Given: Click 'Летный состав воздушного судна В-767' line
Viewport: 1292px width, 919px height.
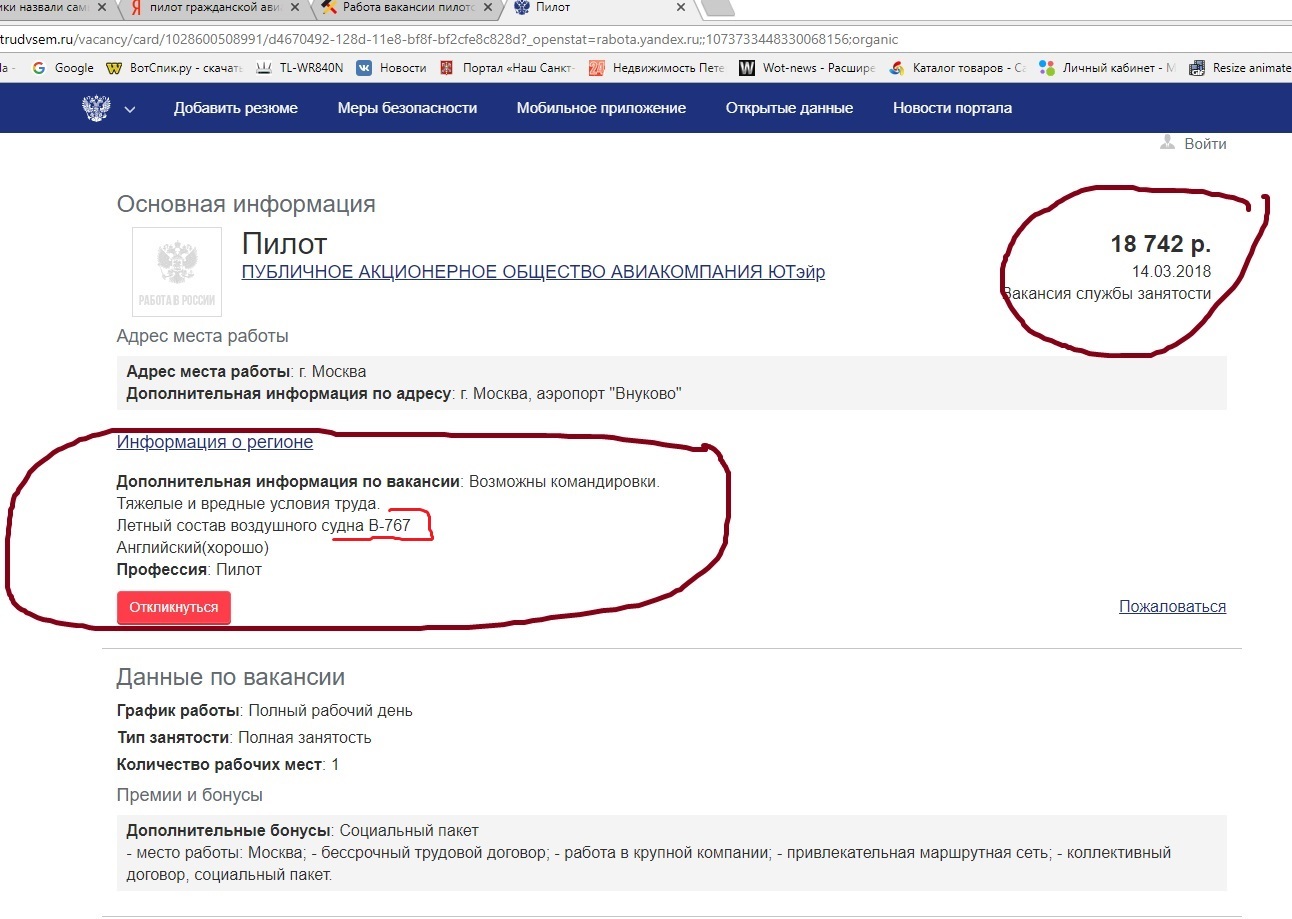Looking at the screenshot, I should [x=264, y=525].
